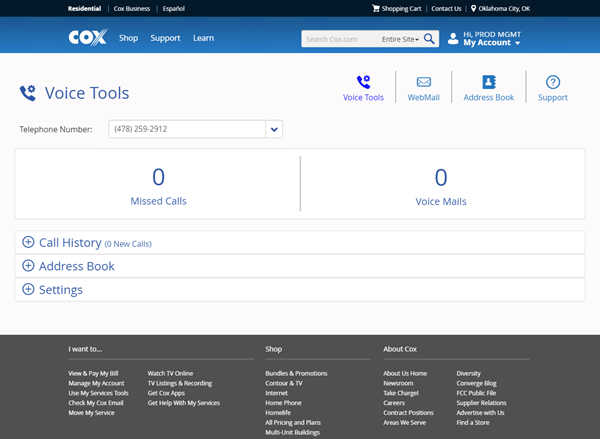Expand the Settings section
The height and width of the screenshot is (439, 600).
300,290
